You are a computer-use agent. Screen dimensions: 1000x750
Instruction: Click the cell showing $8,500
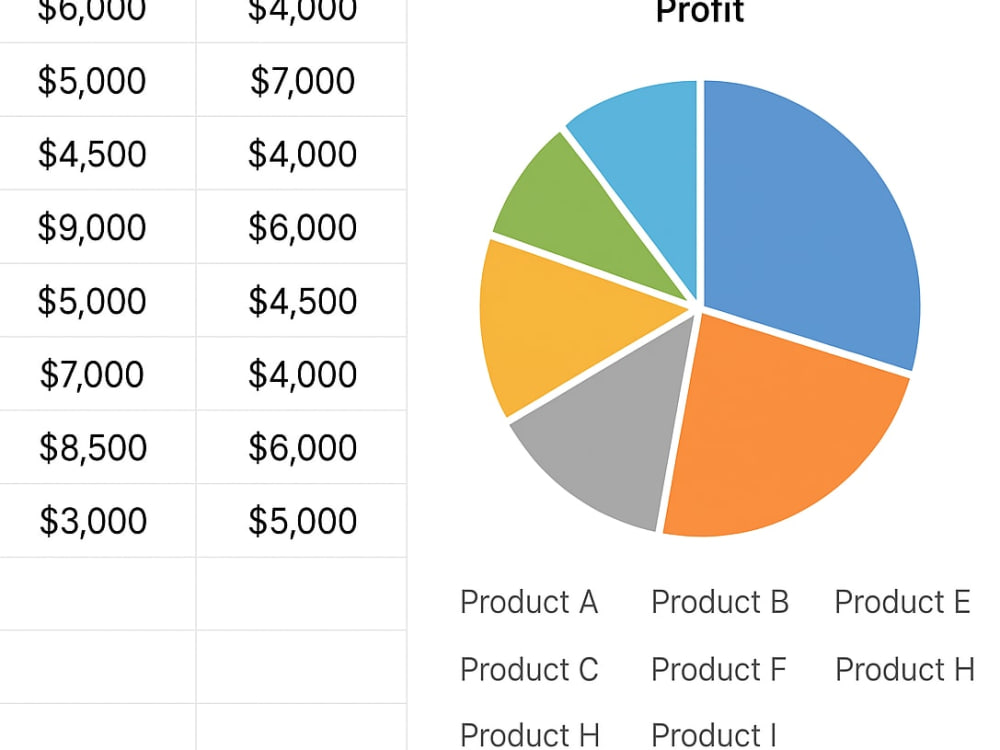[98, 446]
